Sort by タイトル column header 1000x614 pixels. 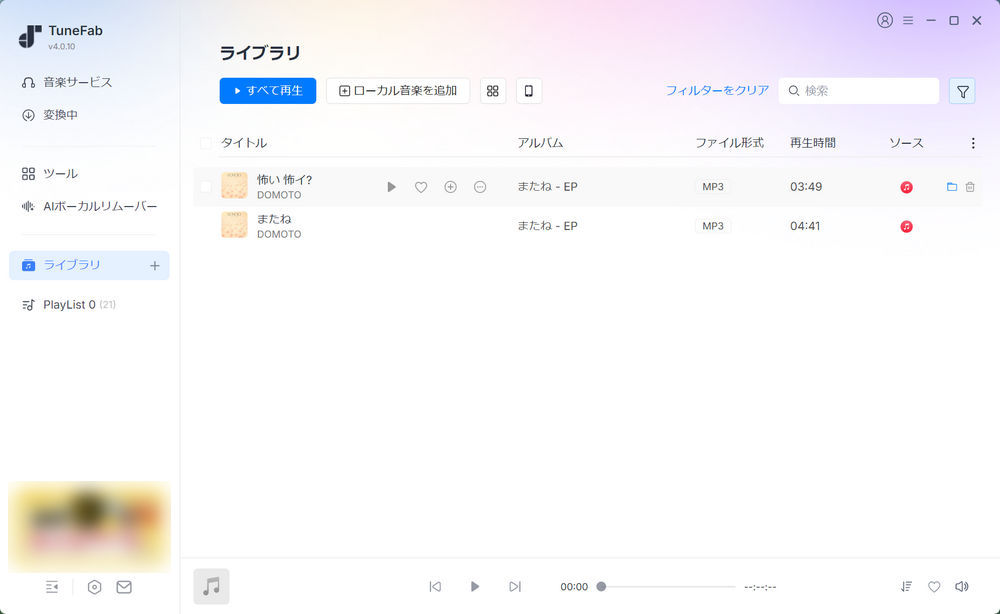244,143
